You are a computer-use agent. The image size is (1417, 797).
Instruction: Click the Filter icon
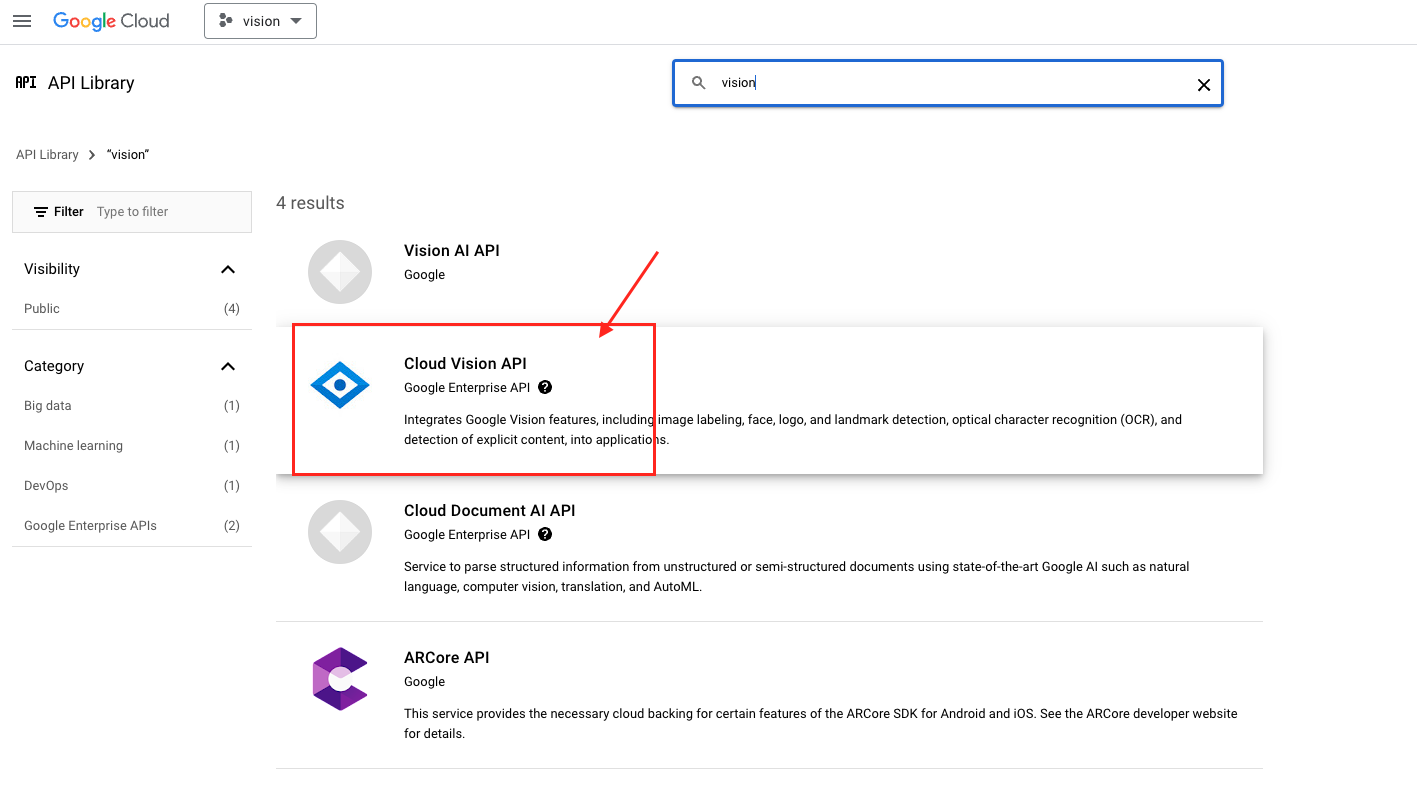coord(41,212)
